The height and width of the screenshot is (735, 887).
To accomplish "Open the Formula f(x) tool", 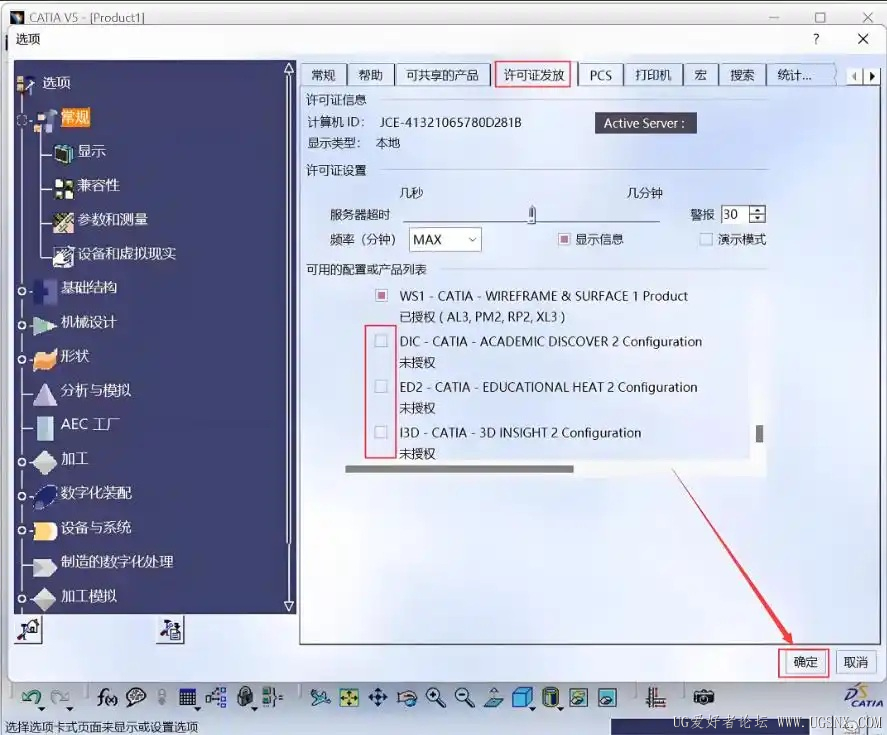I will click(107, 697).
